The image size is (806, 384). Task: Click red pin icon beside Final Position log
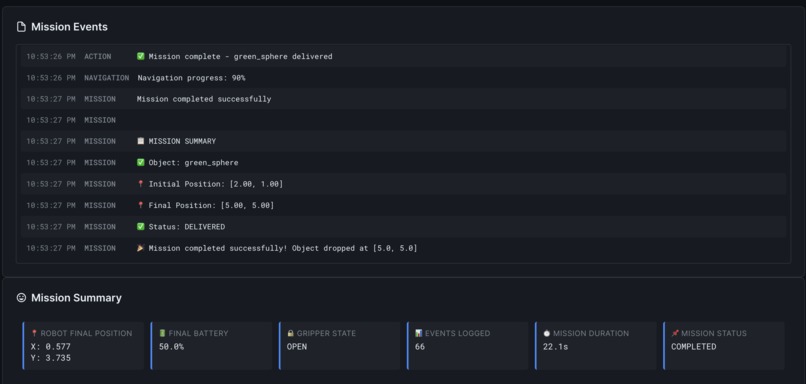141,205
